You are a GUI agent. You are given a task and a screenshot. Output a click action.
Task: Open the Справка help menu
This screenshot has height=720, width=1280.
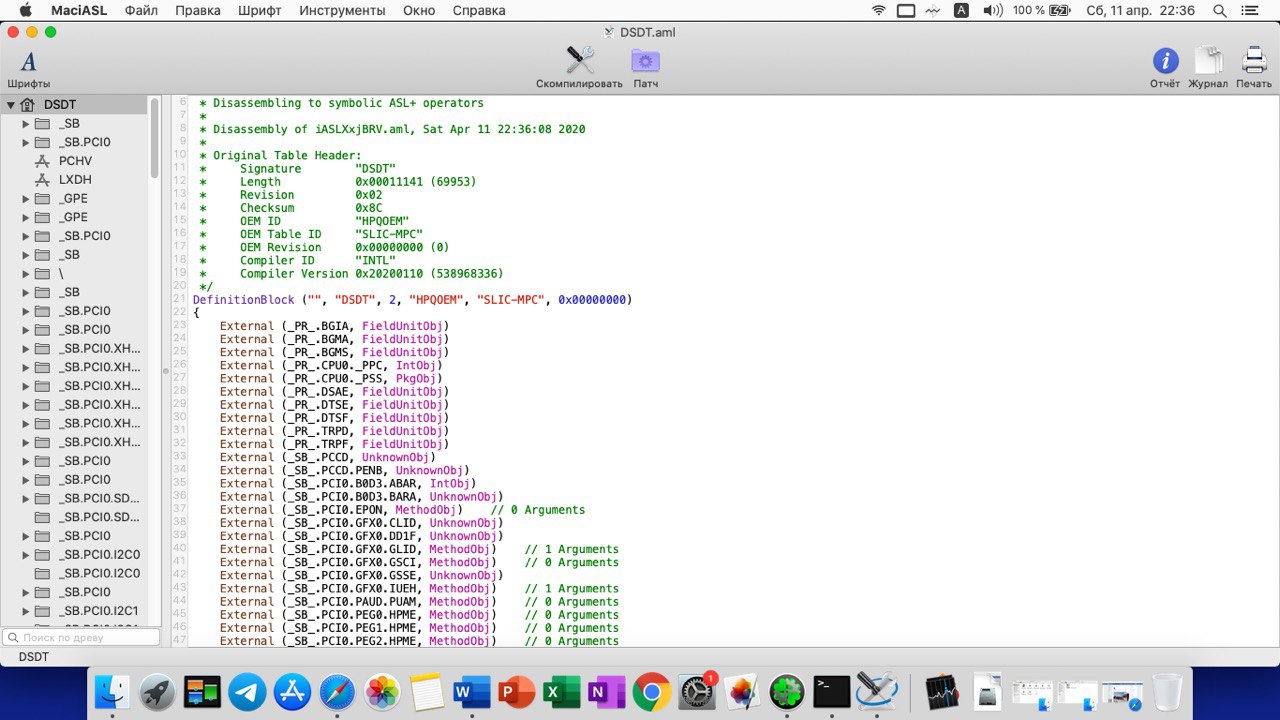(479, 11)
